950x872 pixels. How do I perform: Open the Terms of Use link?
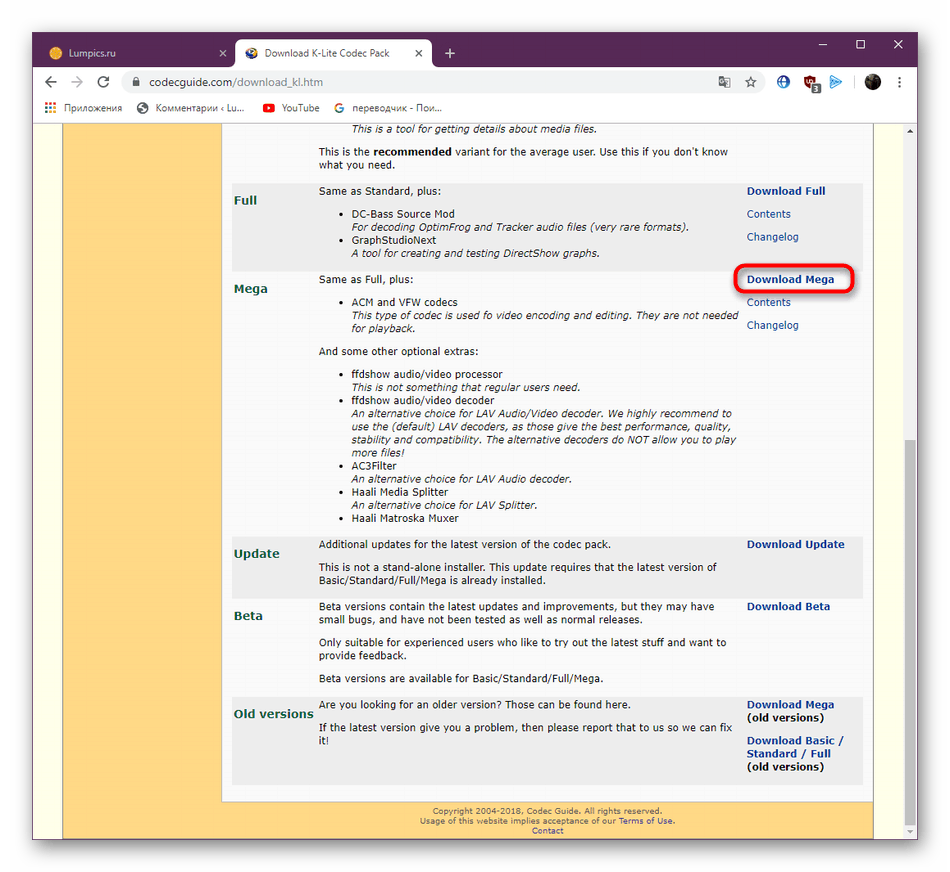[646, 821]
